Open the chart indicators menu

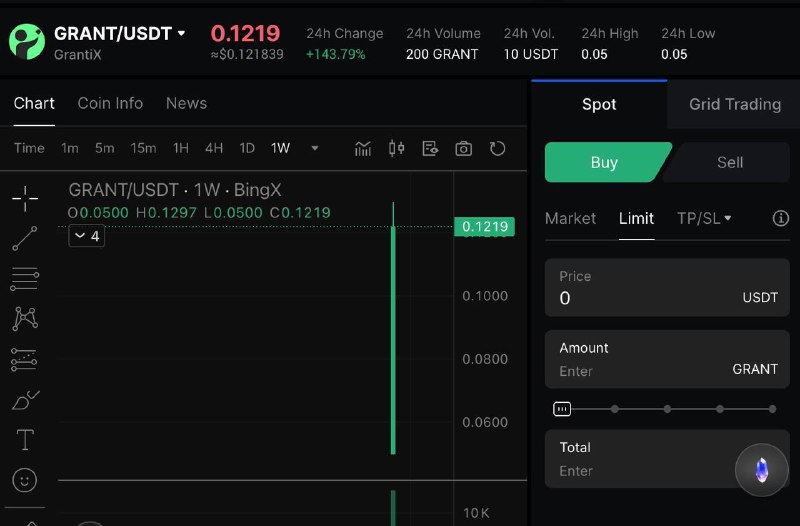363,149
